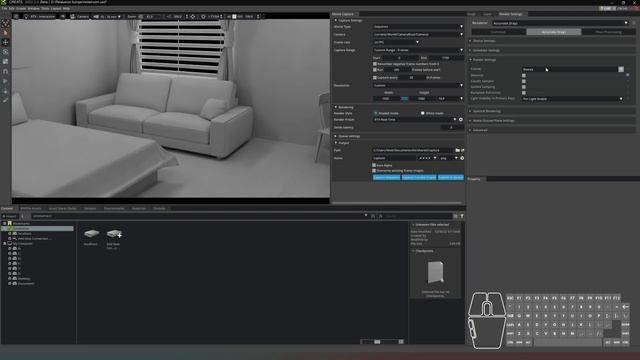Click the filter icon in Content browser
The width and height of the screenshot is (640, 360).
[462, 216]
